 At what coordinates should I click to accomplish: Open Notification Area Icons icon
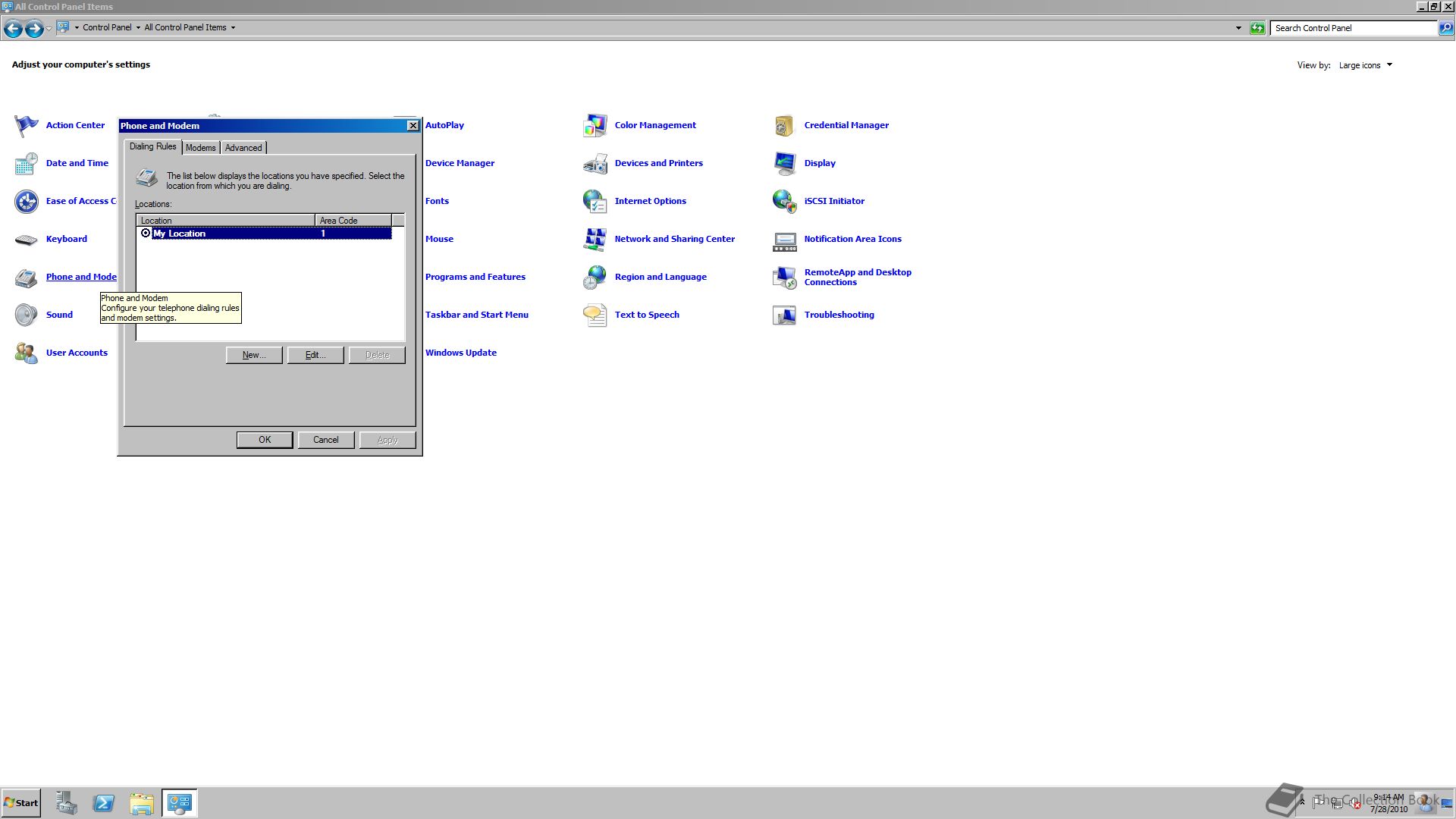tap(785, 241)
